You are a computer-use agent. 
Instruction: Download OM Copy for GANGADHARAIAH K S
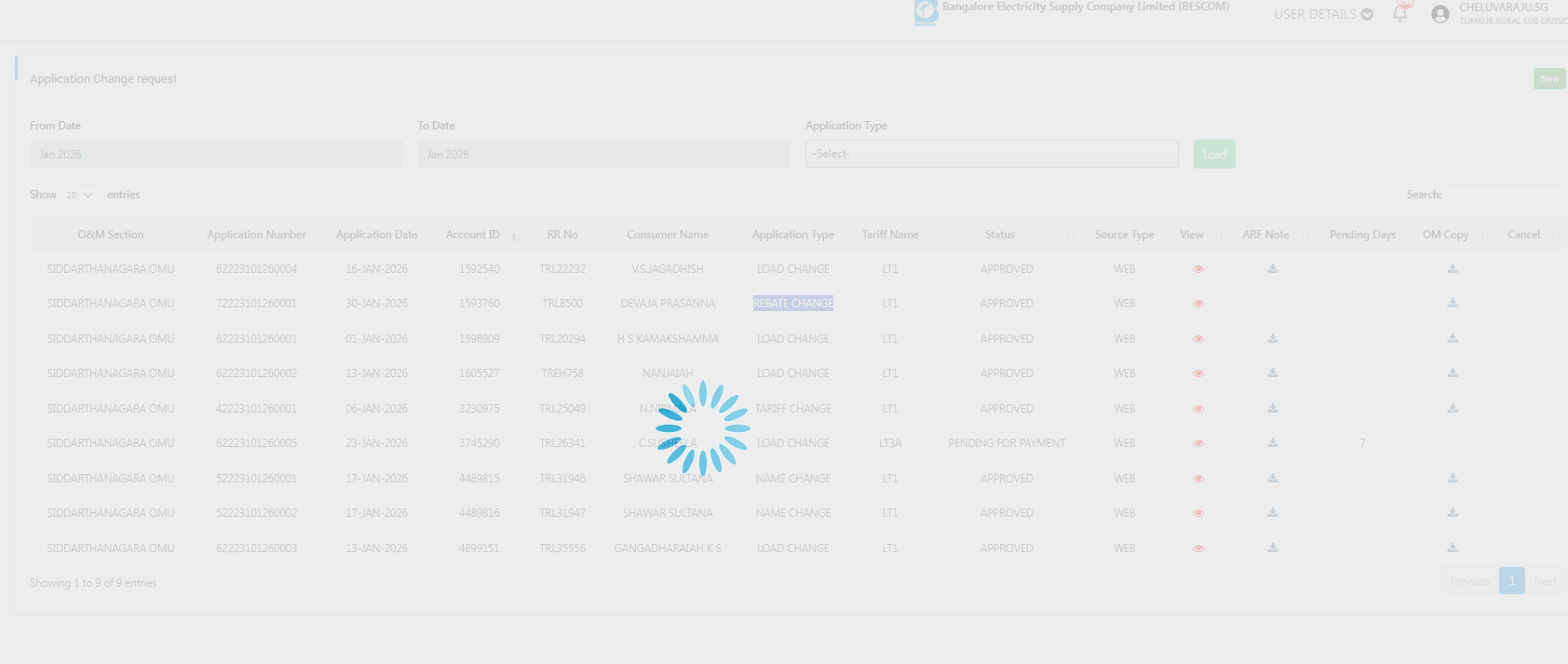[x=1452, y=549]
